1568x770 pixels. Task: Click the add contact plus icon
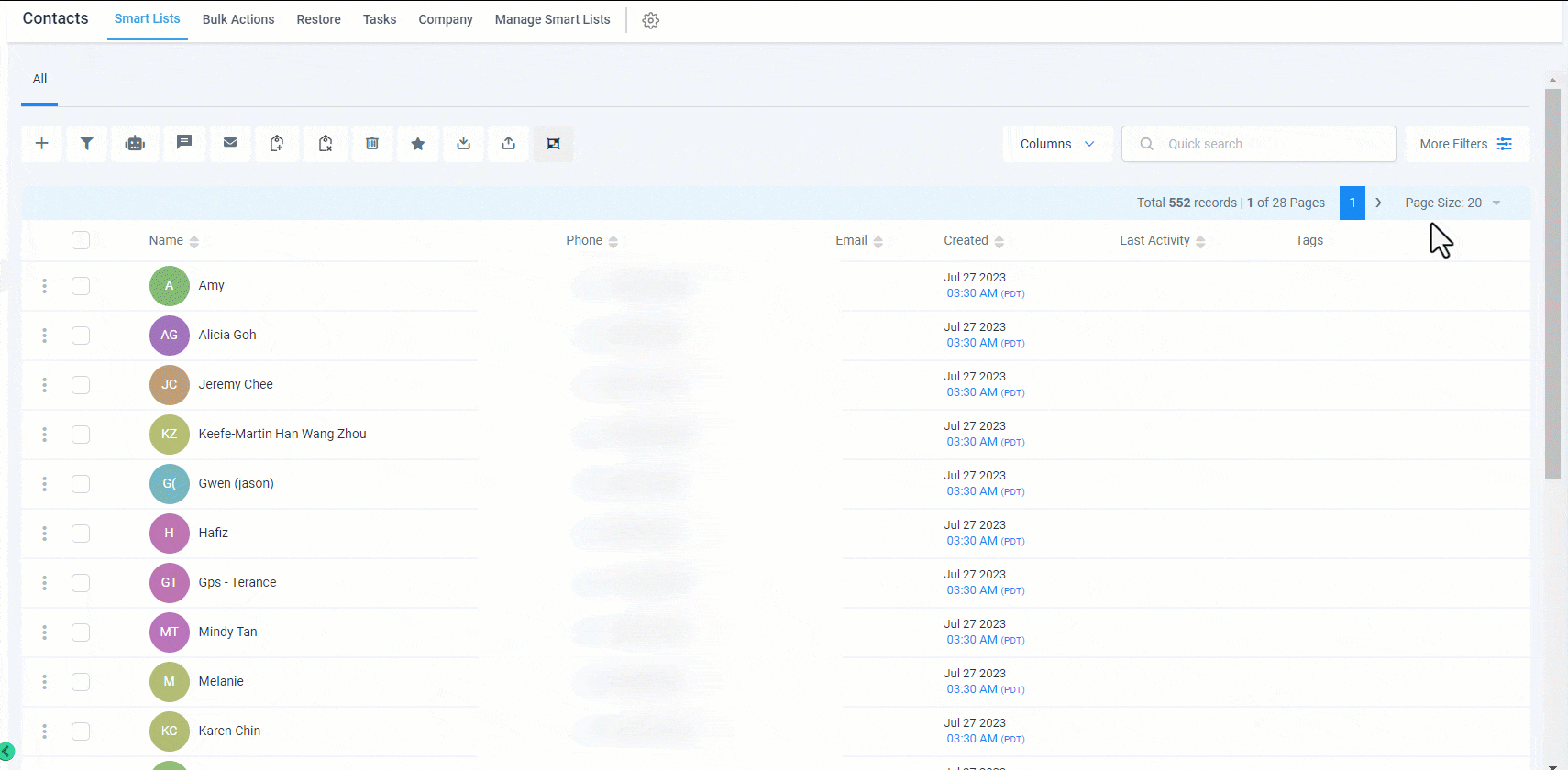(41, 144)
